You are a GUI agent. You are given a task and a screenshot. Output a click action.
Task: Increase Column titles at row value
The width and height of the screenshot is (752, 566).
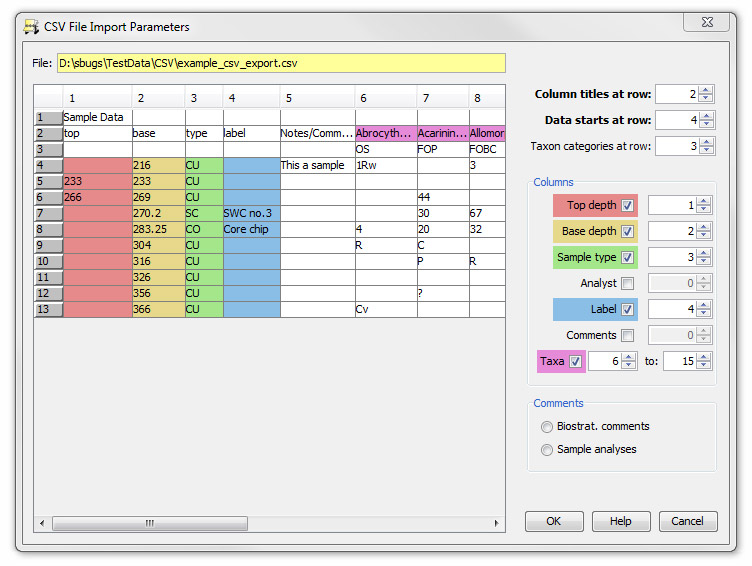(x=705, y=90)
